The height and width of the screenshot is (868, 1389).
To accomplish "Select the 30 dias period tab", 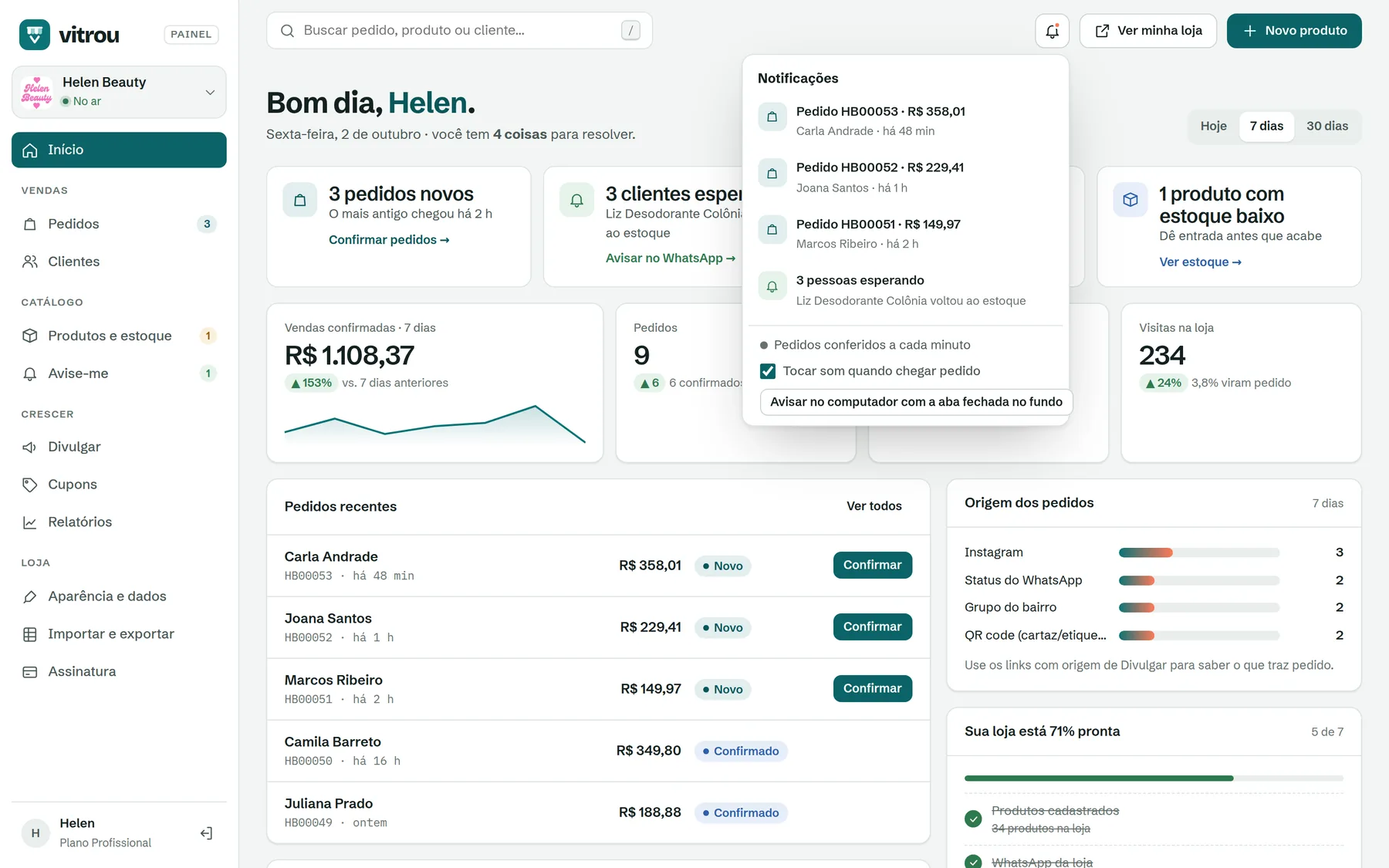I will [x=1327, y=127].
